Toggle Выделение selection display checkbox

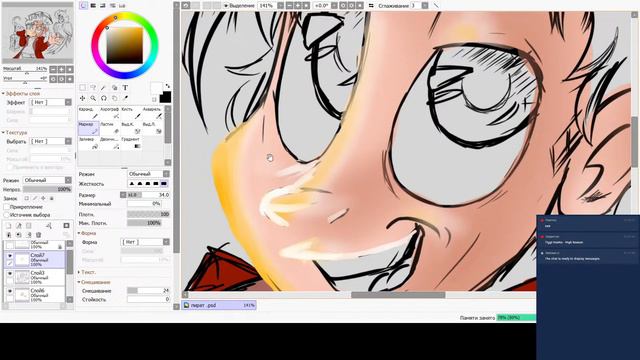[x=226, y=6]
